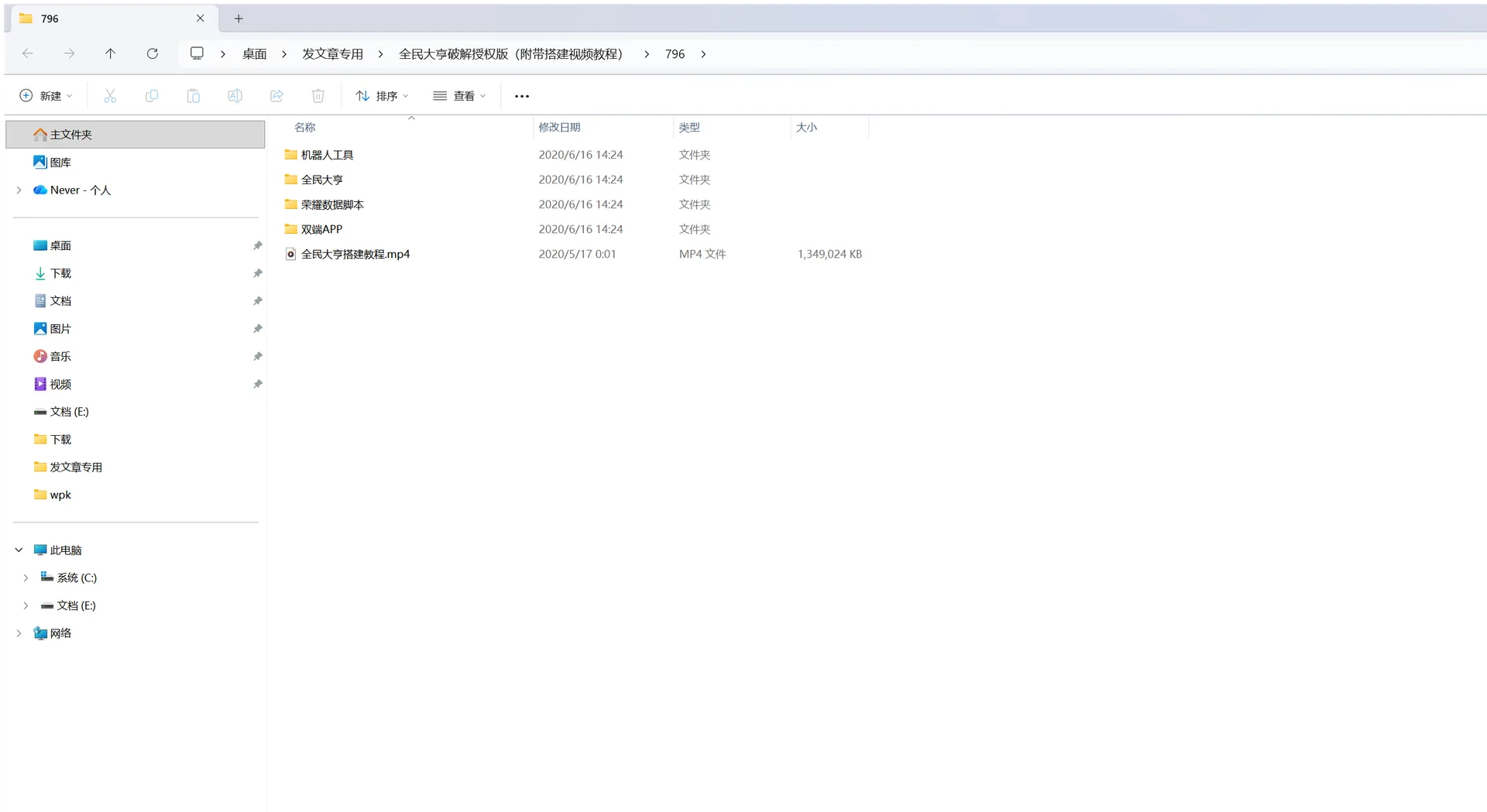Screen dimensions: 1487x812
Task: Sort by the 类型 column header
Action: [689, 127]
